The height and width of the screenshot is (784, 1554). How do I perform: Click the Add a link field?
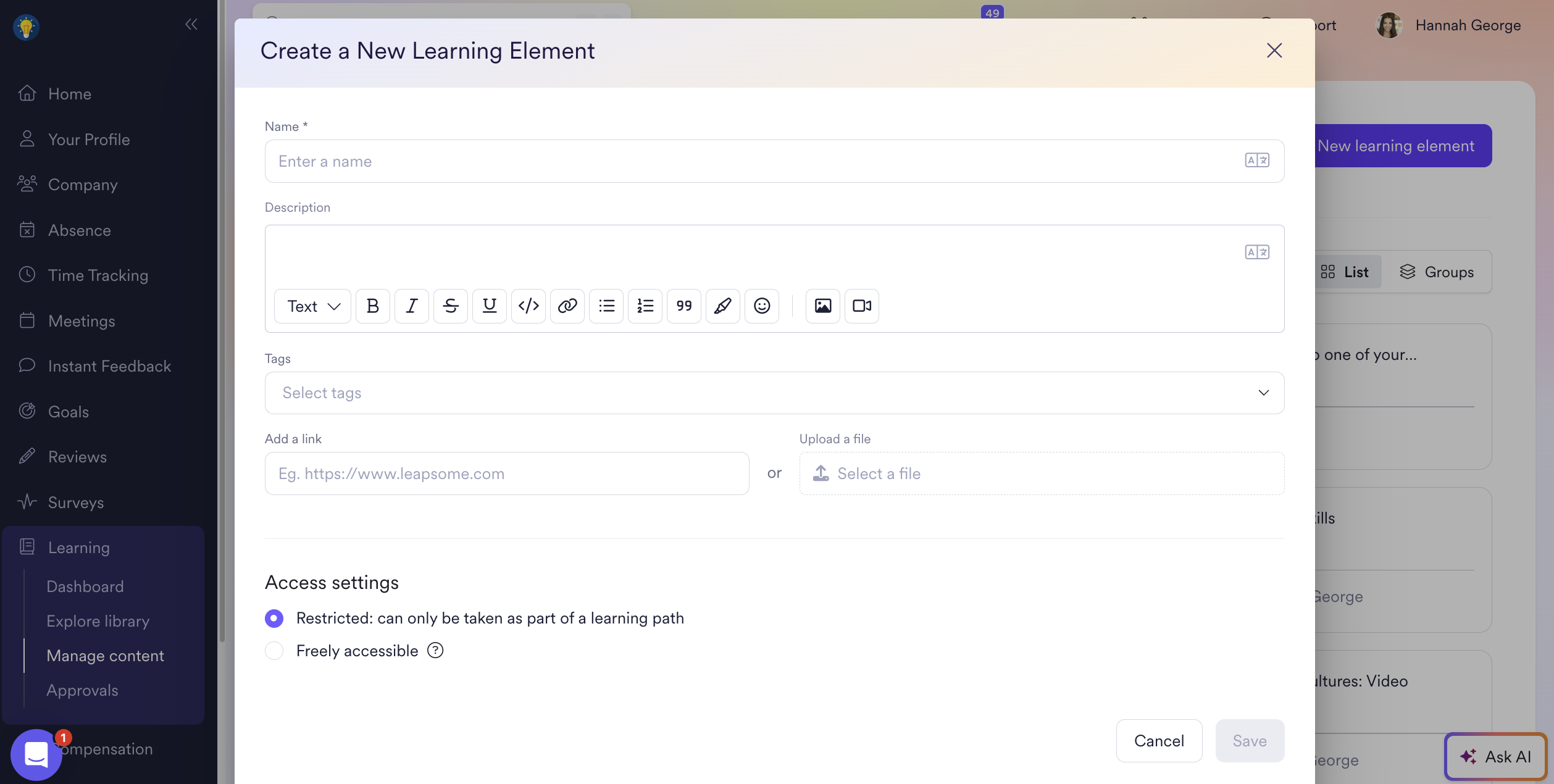pyautogui.click(x=506, y=473)
